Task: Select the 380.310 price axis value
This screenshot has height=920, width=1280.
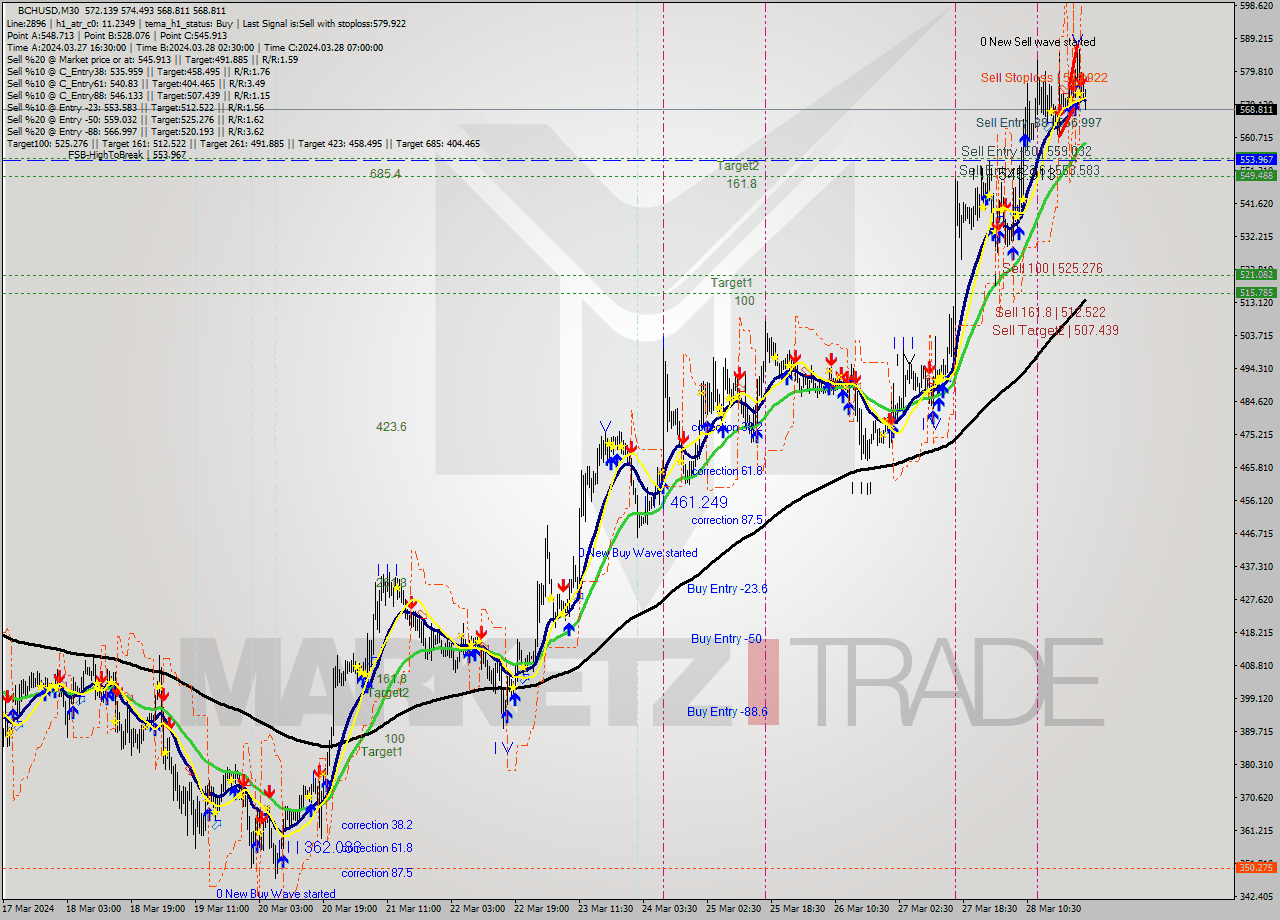Action: click(x=1257, y=764)
